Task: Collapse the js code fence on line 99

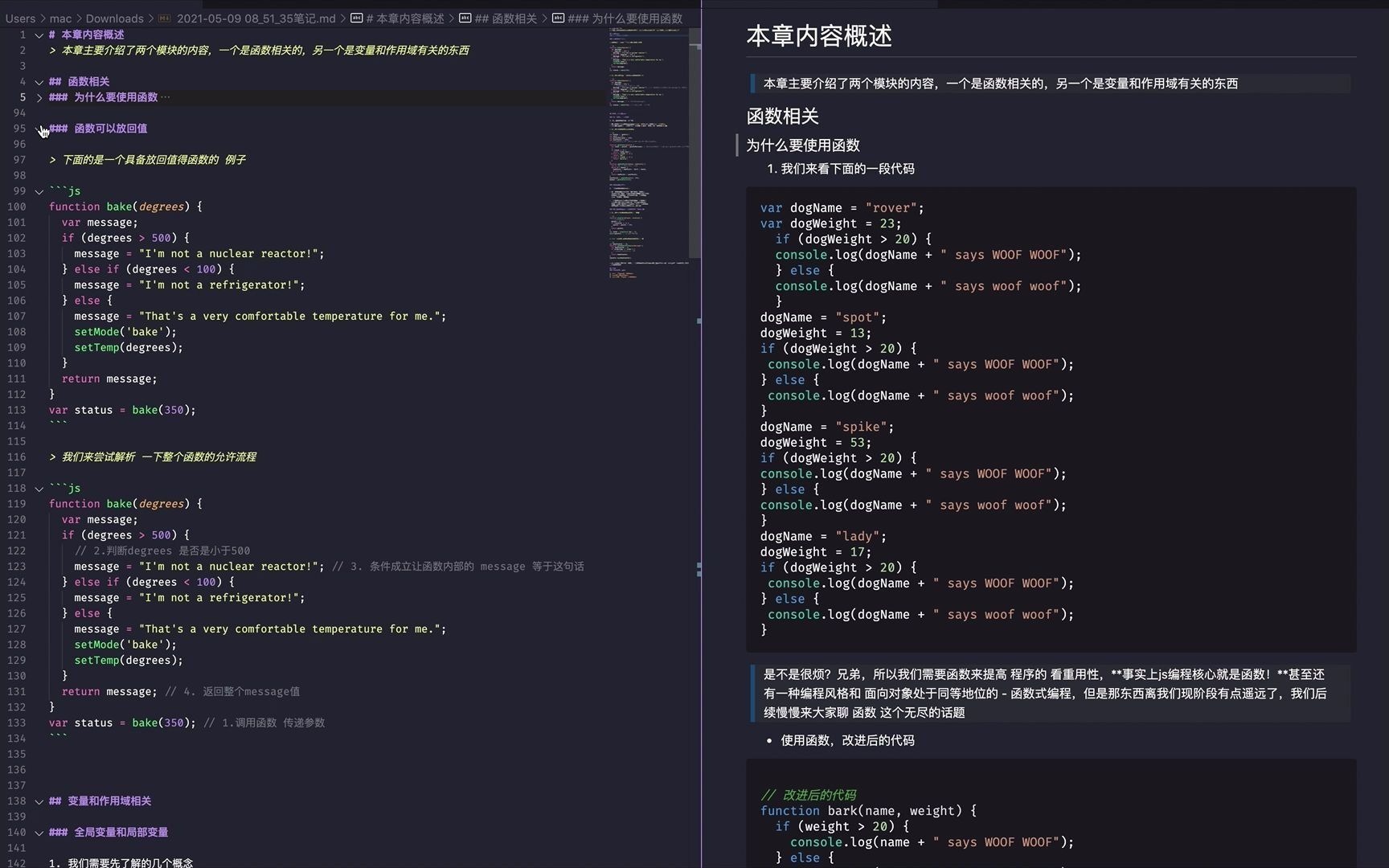Action: point(39,191)
